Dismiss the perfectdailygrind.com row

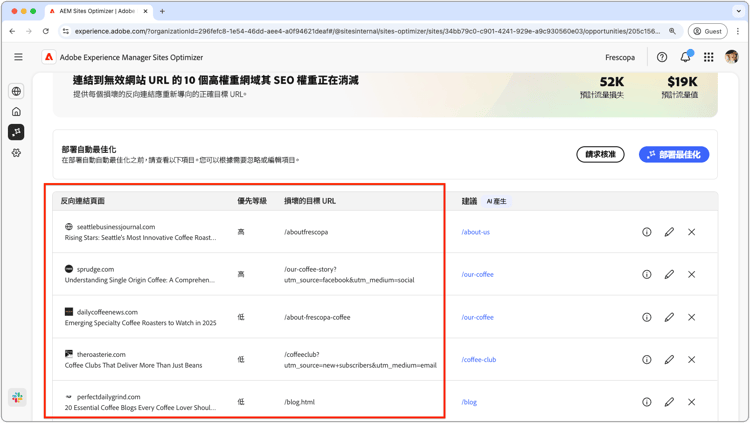point(692,402)
